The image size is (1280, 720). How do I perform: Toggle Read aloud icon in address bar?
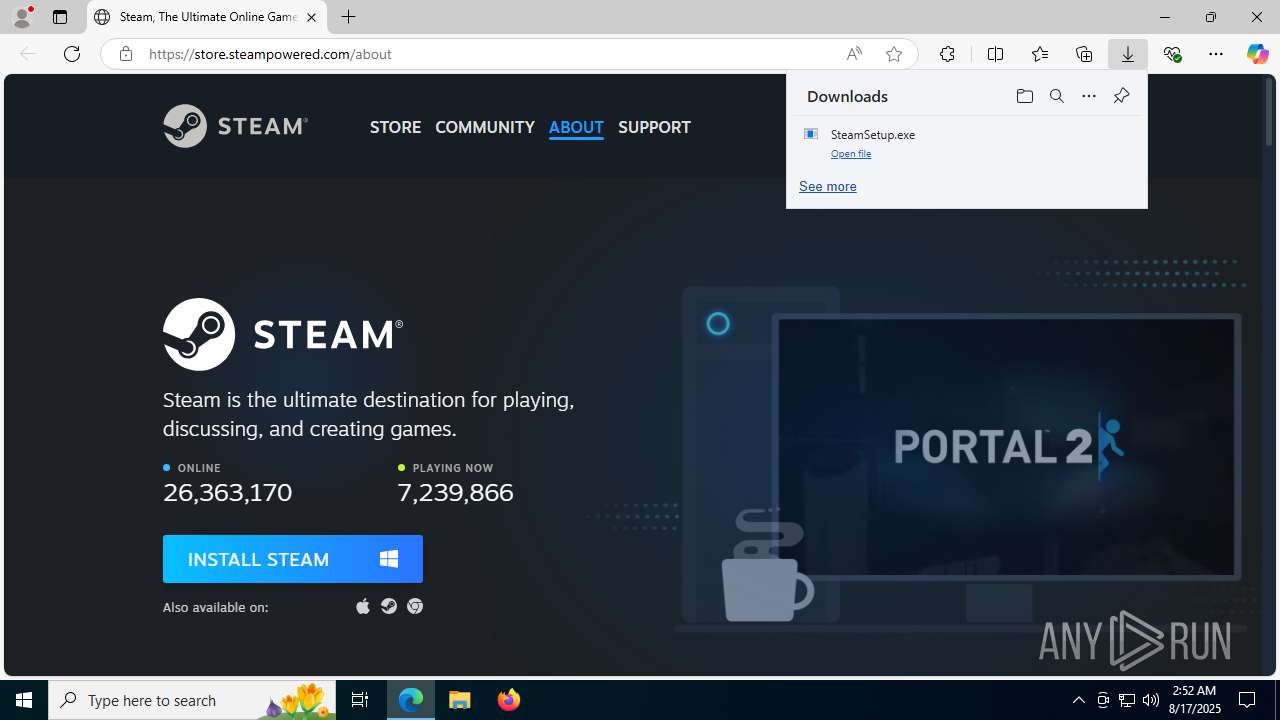[x=854, y=54]
